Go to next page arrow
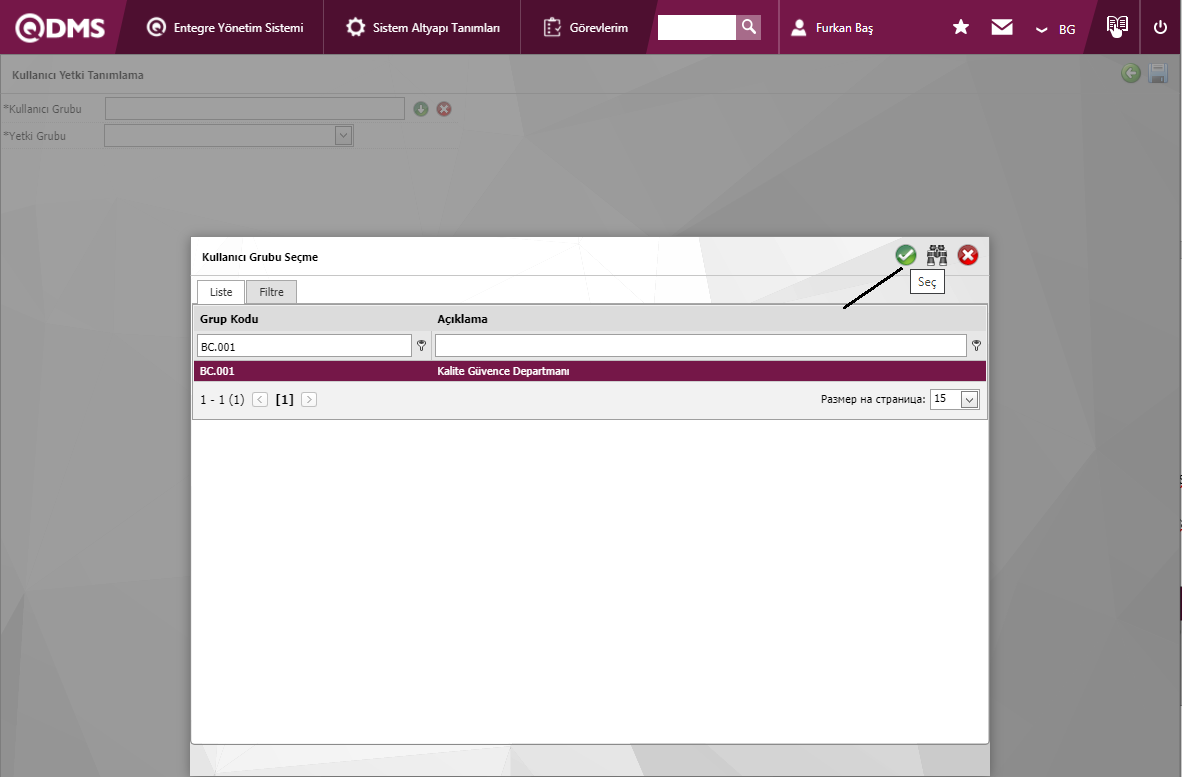 point(309,399)
